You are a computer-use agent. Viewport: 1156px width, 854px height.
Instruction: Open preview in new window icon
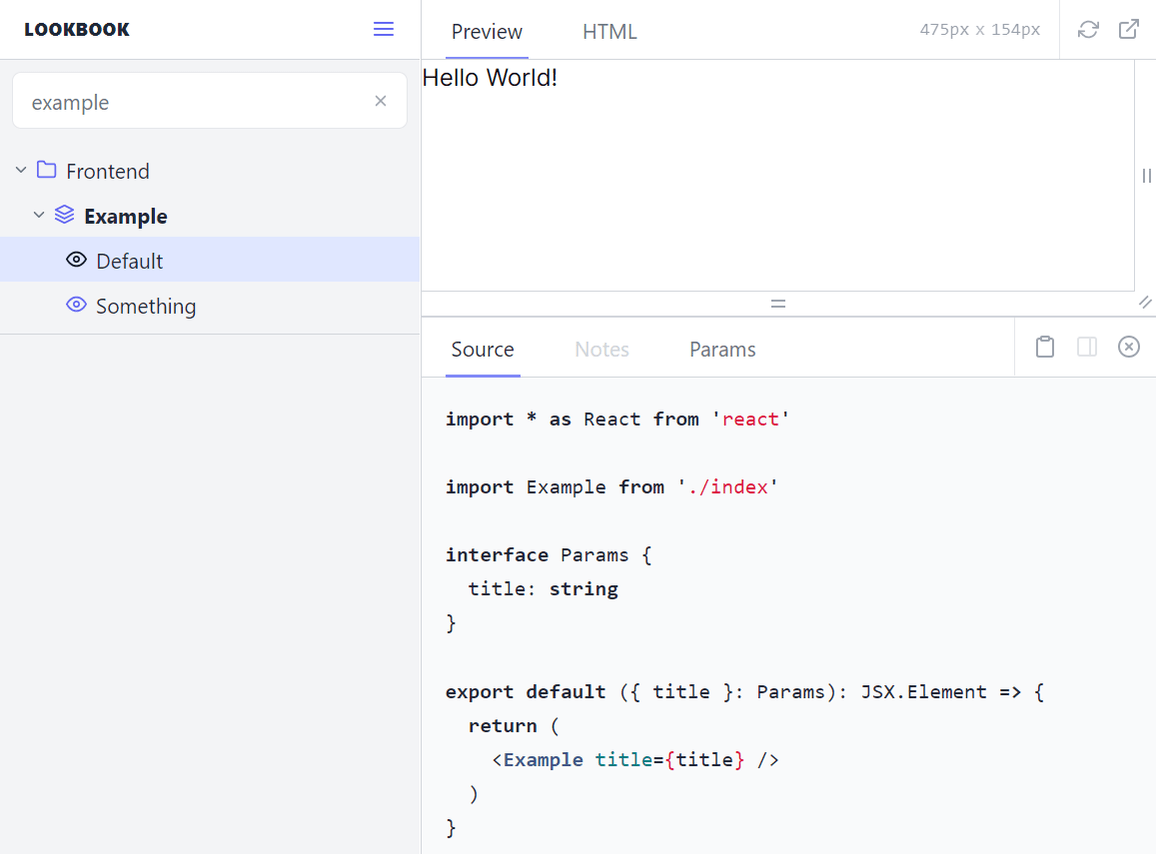coord(1129,30)
